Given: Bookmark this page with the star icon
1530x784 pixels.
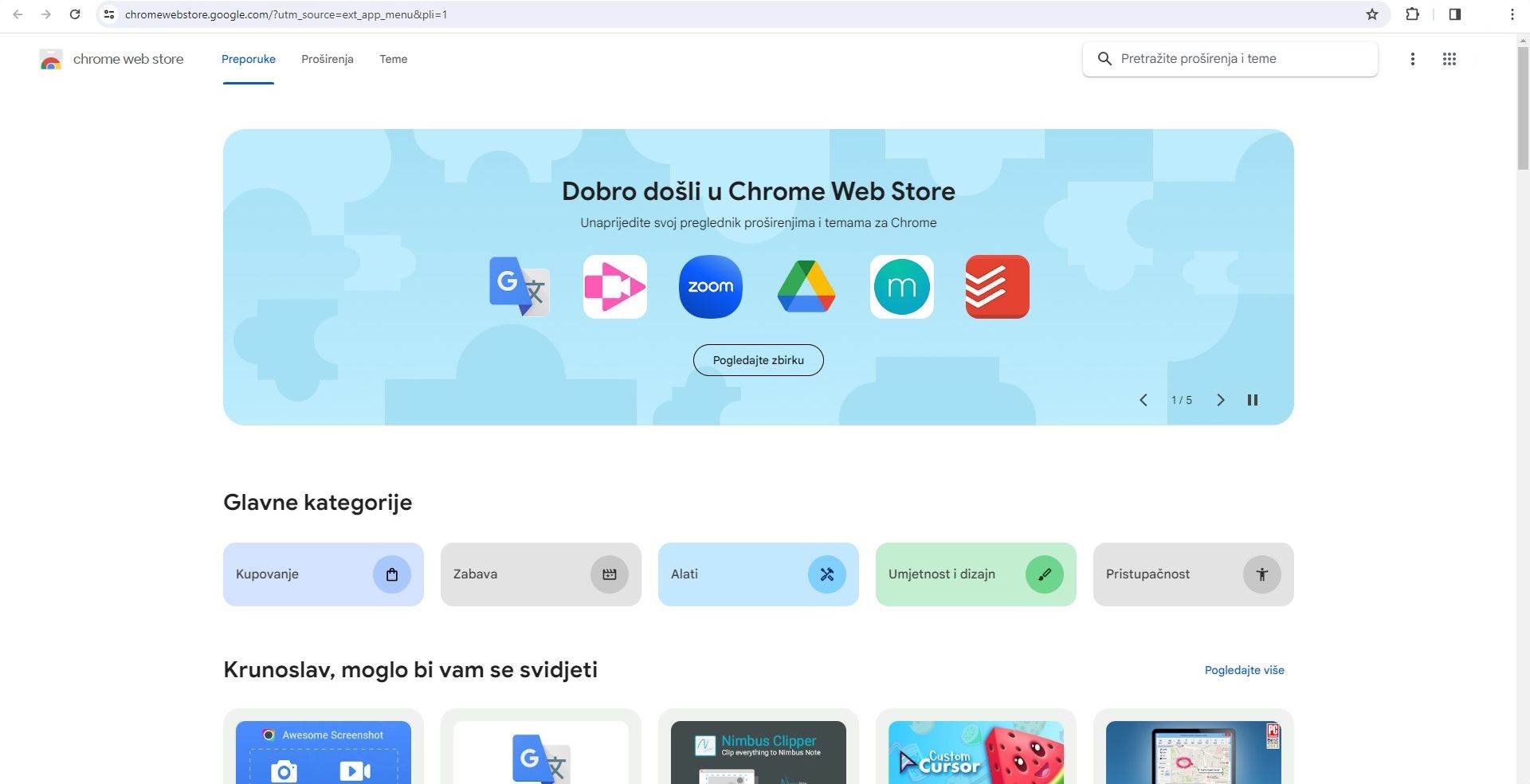Looking at the screenshot, I should (1372, 14).
